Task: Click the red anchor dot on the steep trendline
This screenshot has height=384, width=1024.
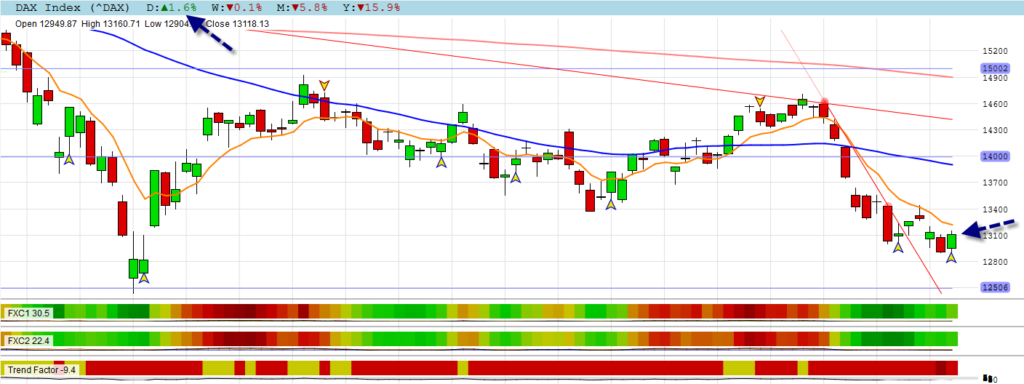Action: point(824,101)
